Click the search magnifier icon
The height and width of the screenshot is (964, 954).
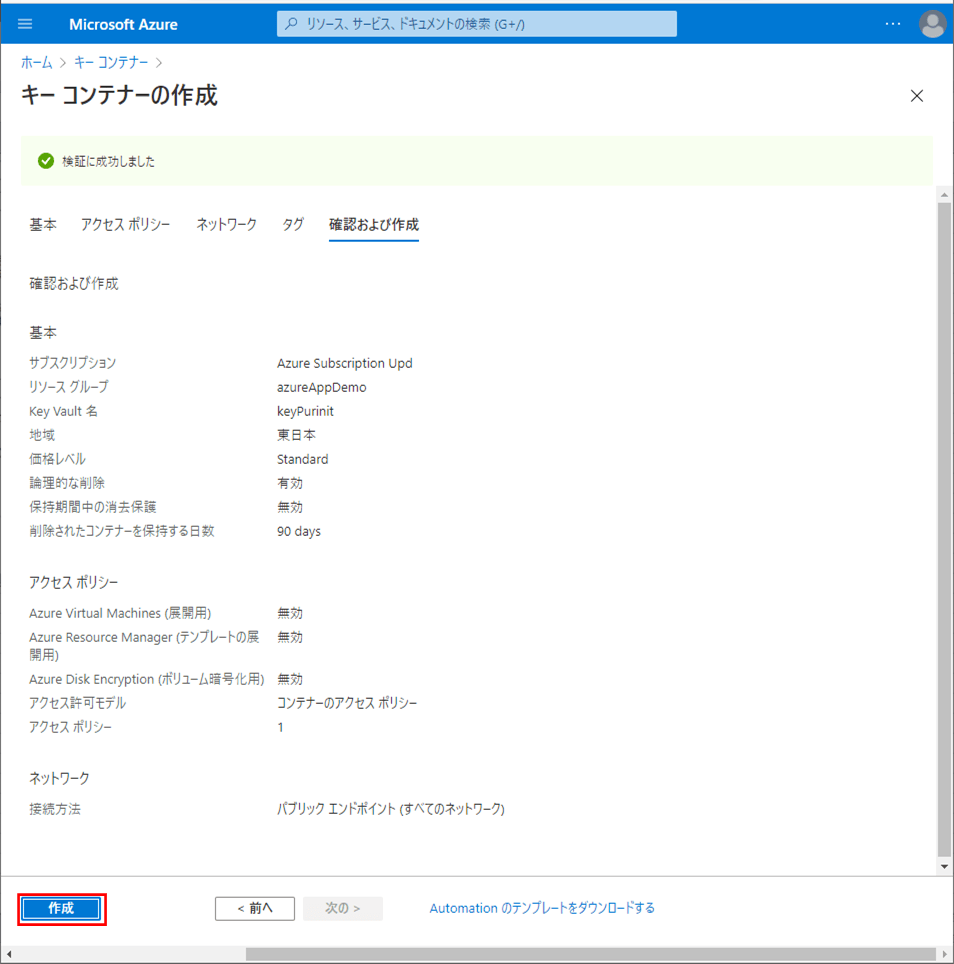291,24
